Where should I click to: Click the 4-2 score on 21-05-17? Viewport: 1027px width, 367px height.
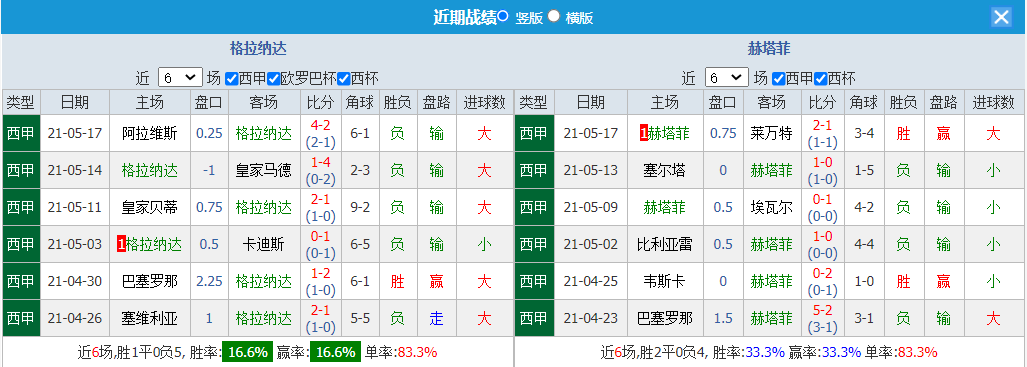pyautogui.click(x=320, y=126)
